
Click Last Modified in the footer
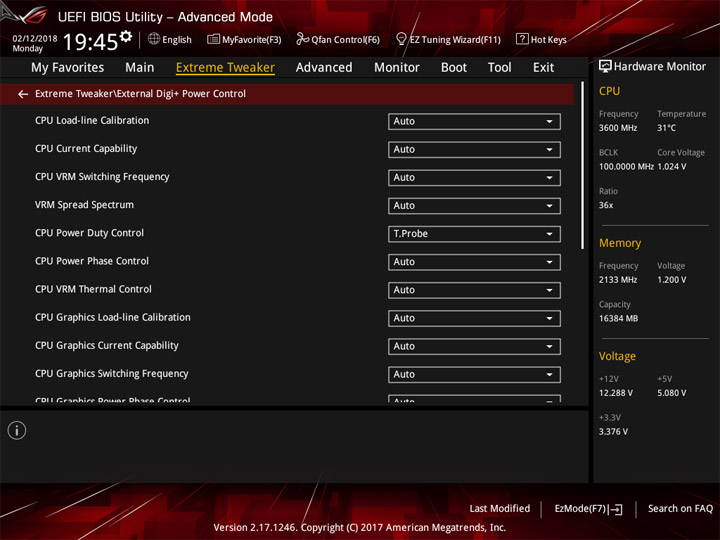tap(500, 508)
